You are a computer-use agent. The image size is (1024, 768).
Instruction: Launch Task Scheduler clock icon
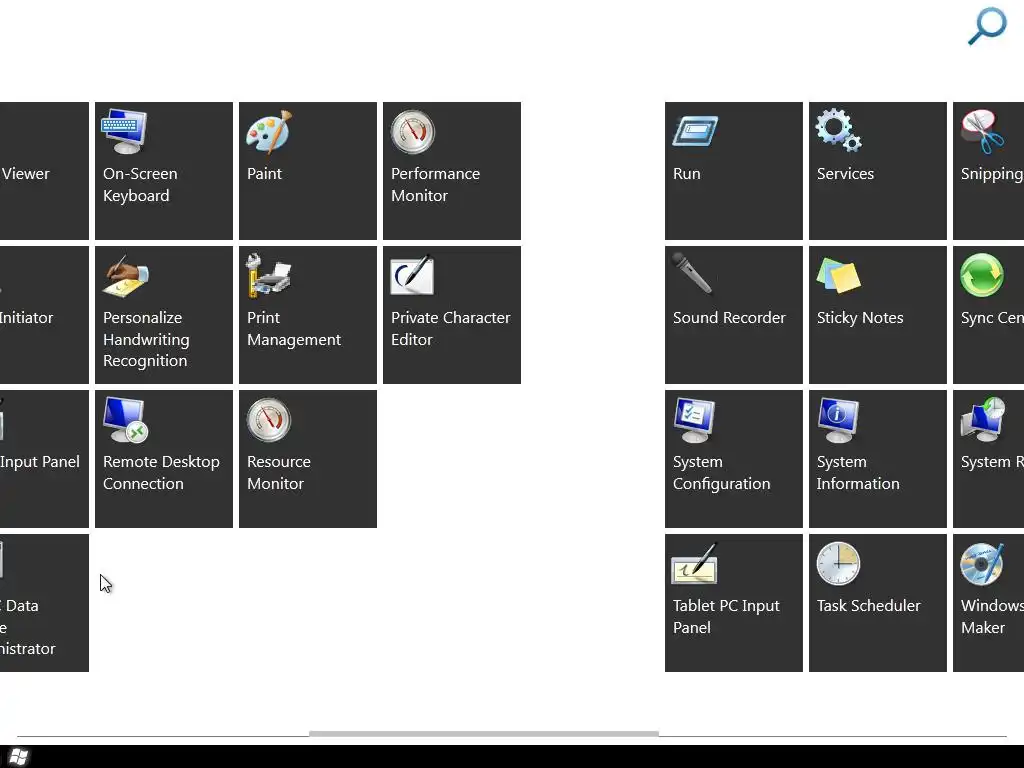(839, 563)
